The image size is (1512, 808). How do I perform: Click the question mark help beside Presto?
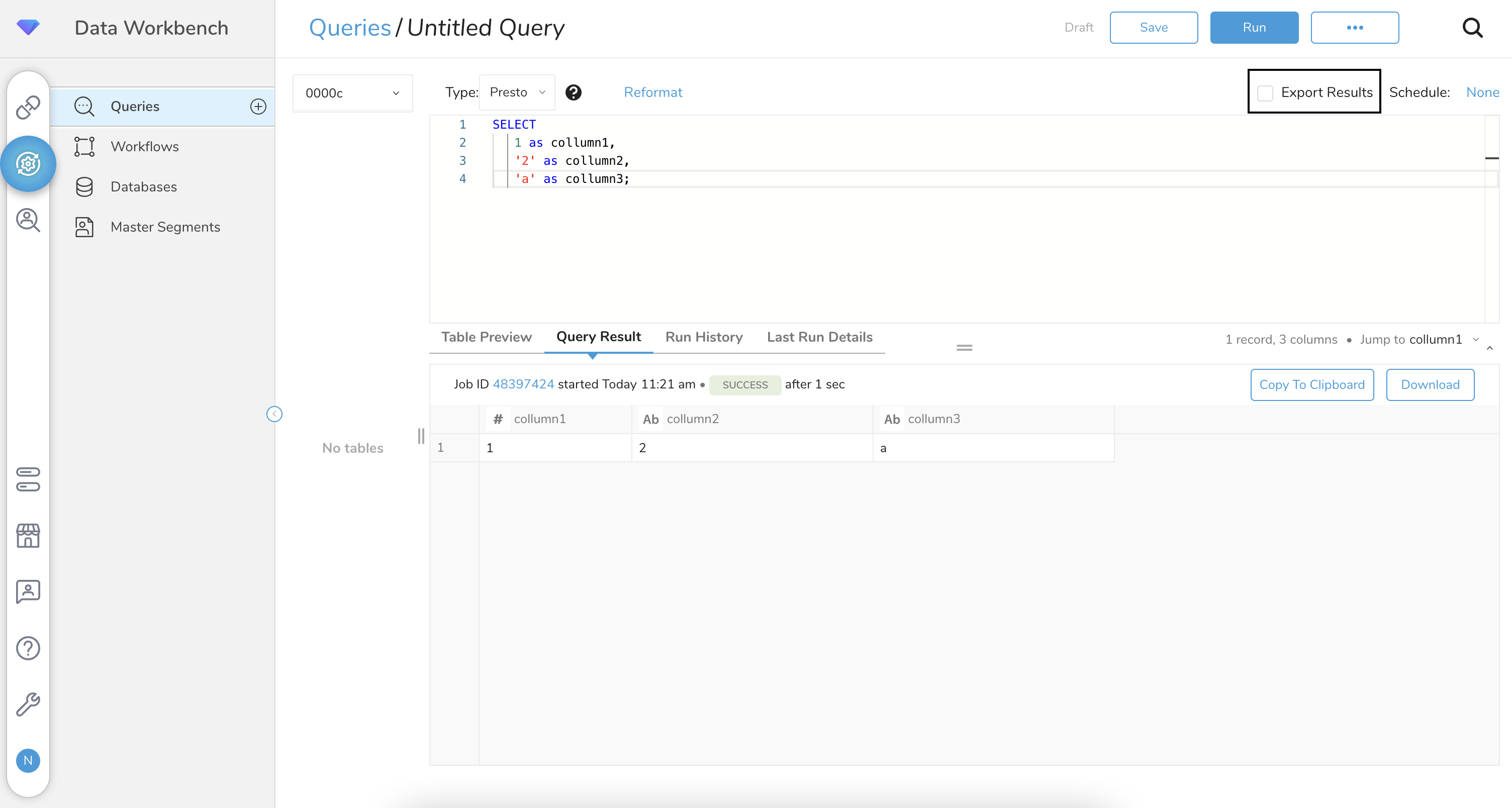[573, 92]
